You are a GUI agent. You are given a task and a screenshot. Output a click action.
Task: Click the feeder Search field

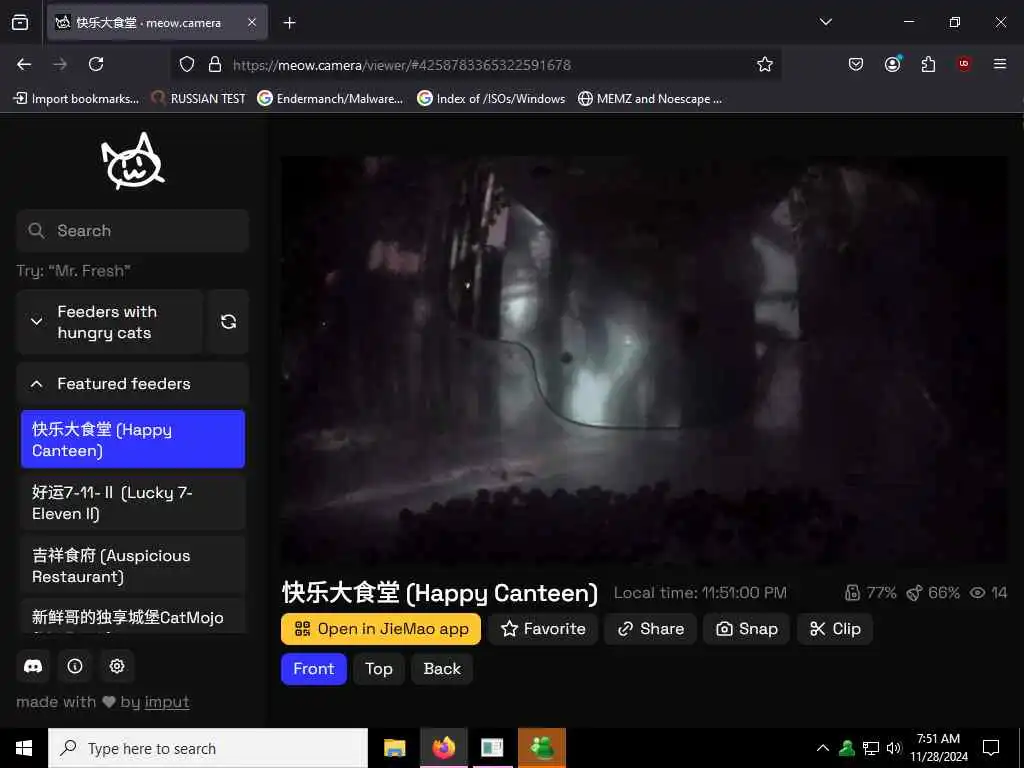(x=133, y=231)
